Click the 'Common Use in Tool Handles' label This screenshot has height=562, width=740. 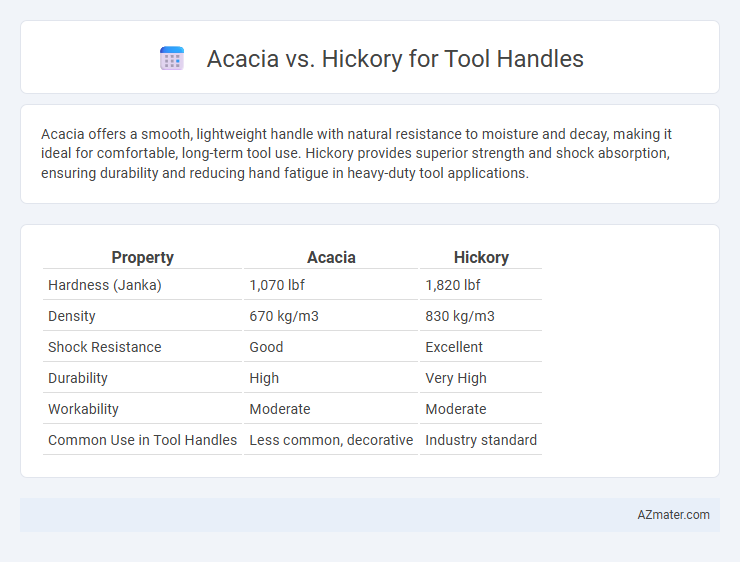pos(143,440)
